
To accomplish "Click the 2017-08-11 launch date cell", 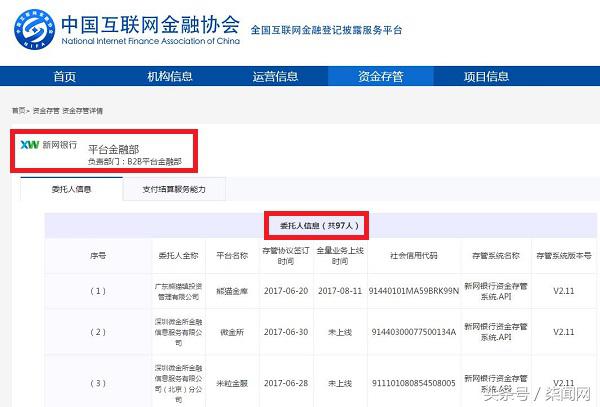I will [340, 291].
